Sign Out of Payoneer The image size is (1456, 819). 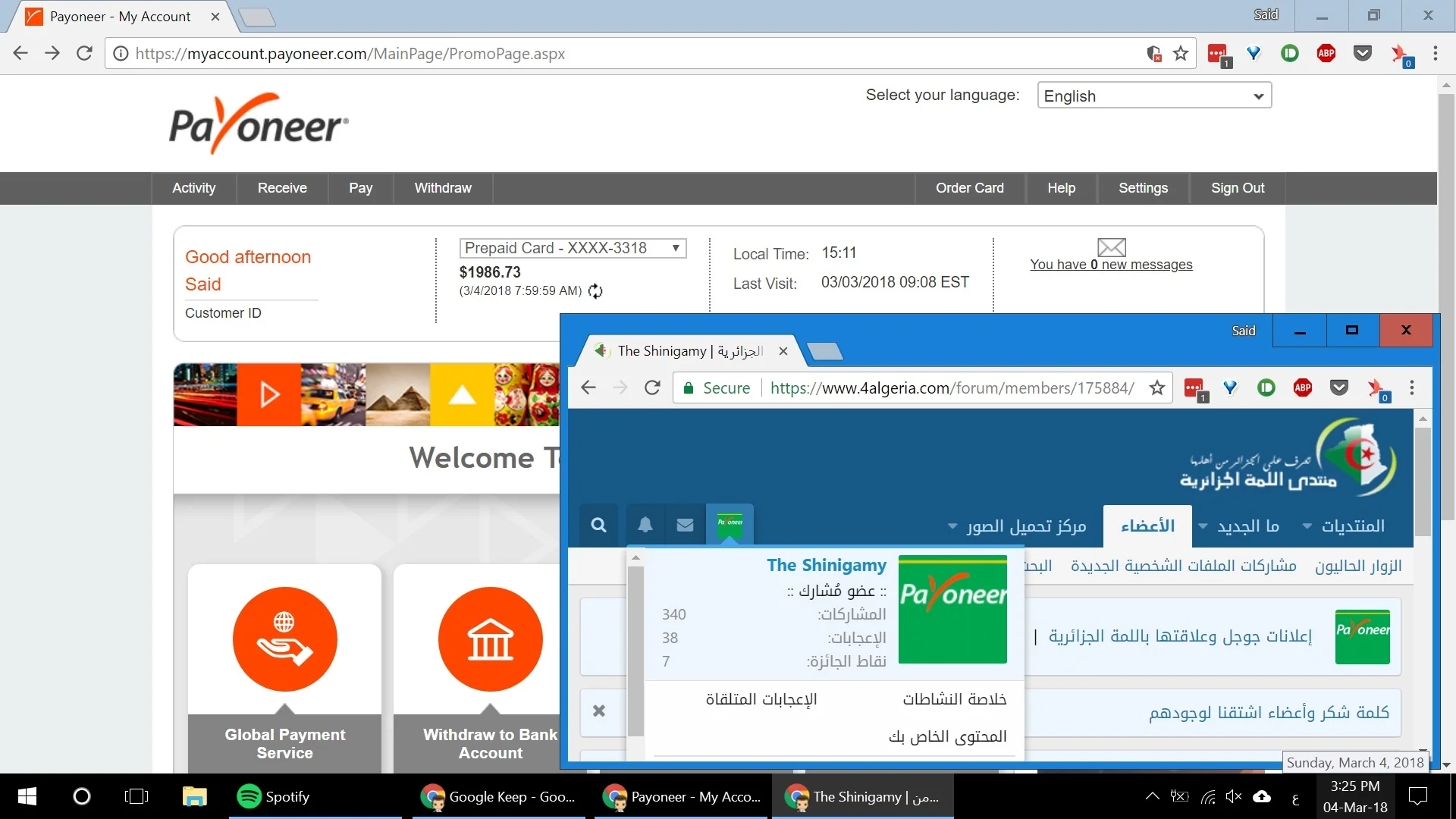pyautogui.click(x=1238, y=188)
